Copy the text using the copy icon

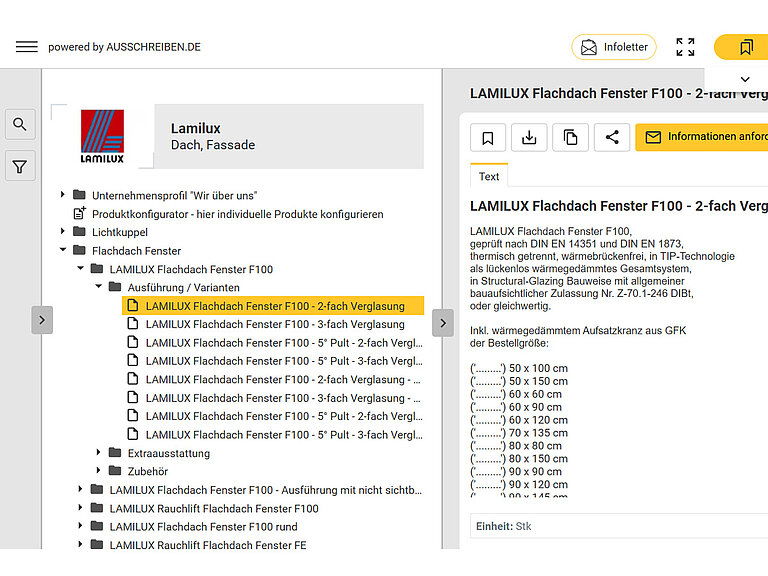tap(571, 138)
